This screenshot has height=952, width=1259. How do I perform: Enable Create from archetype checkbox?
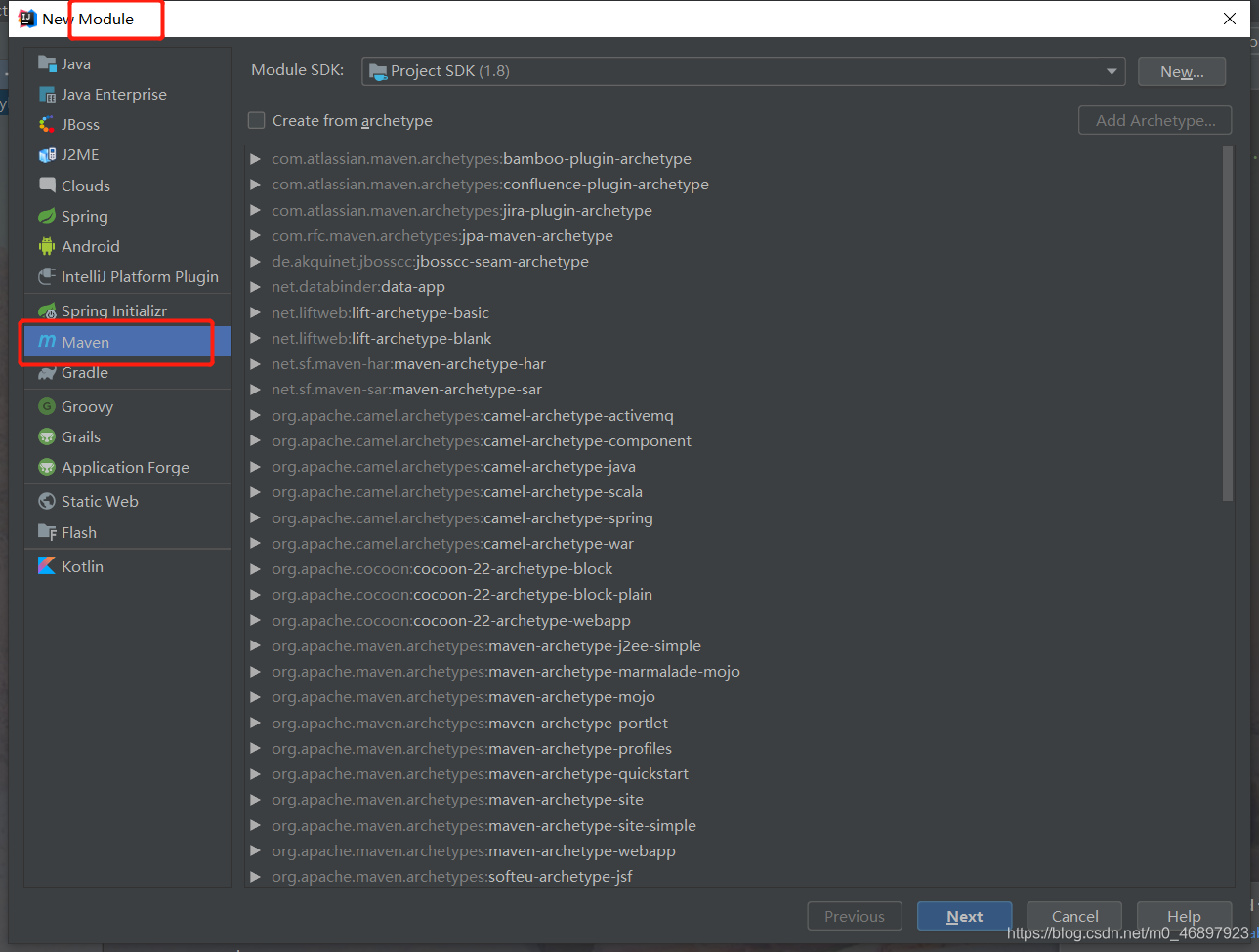tap(257, 120)
